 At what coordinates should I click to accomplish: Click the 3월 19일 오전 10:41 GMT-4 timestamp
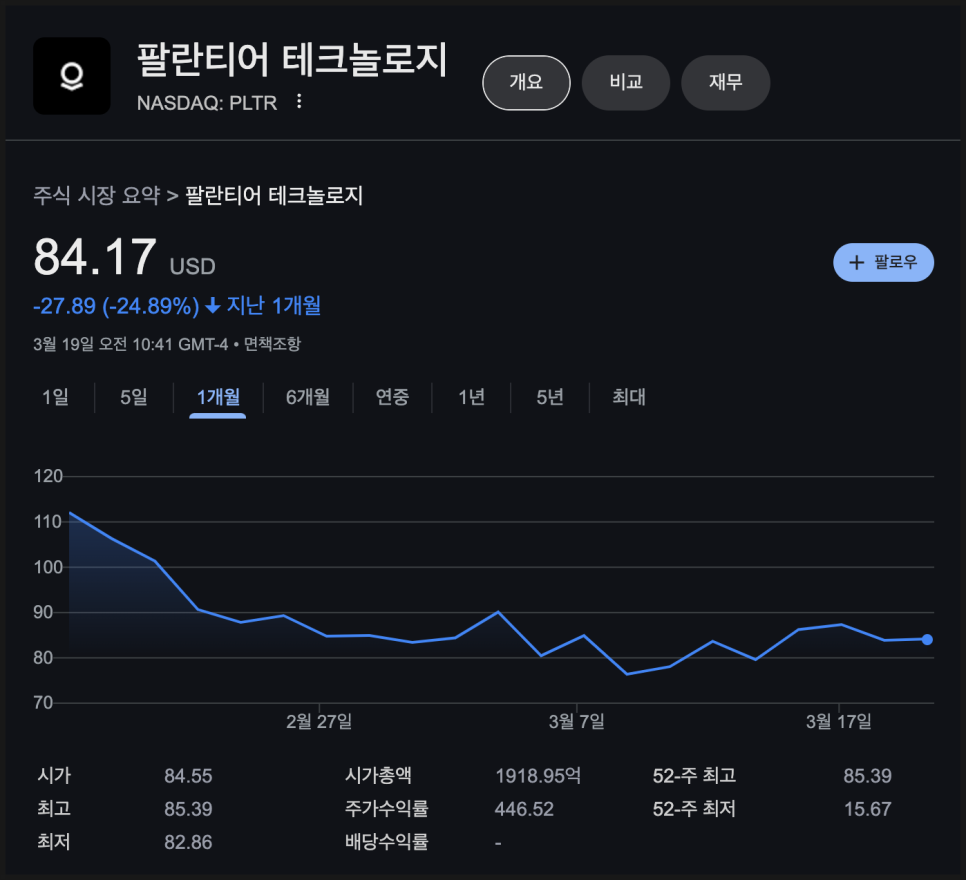pyautogui.click(x=131, y=344)
